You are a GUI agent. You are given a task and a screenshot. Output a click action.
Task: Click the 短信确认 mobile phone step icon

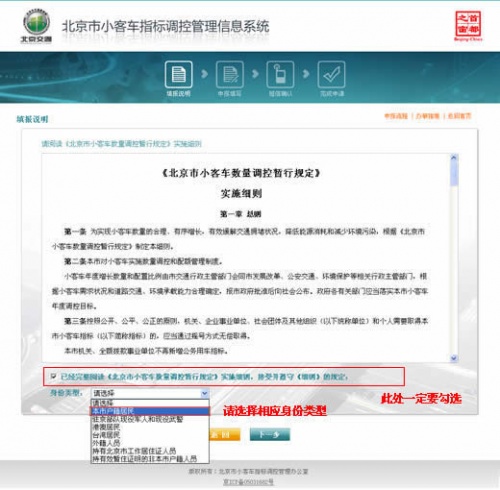pos(280,74)
